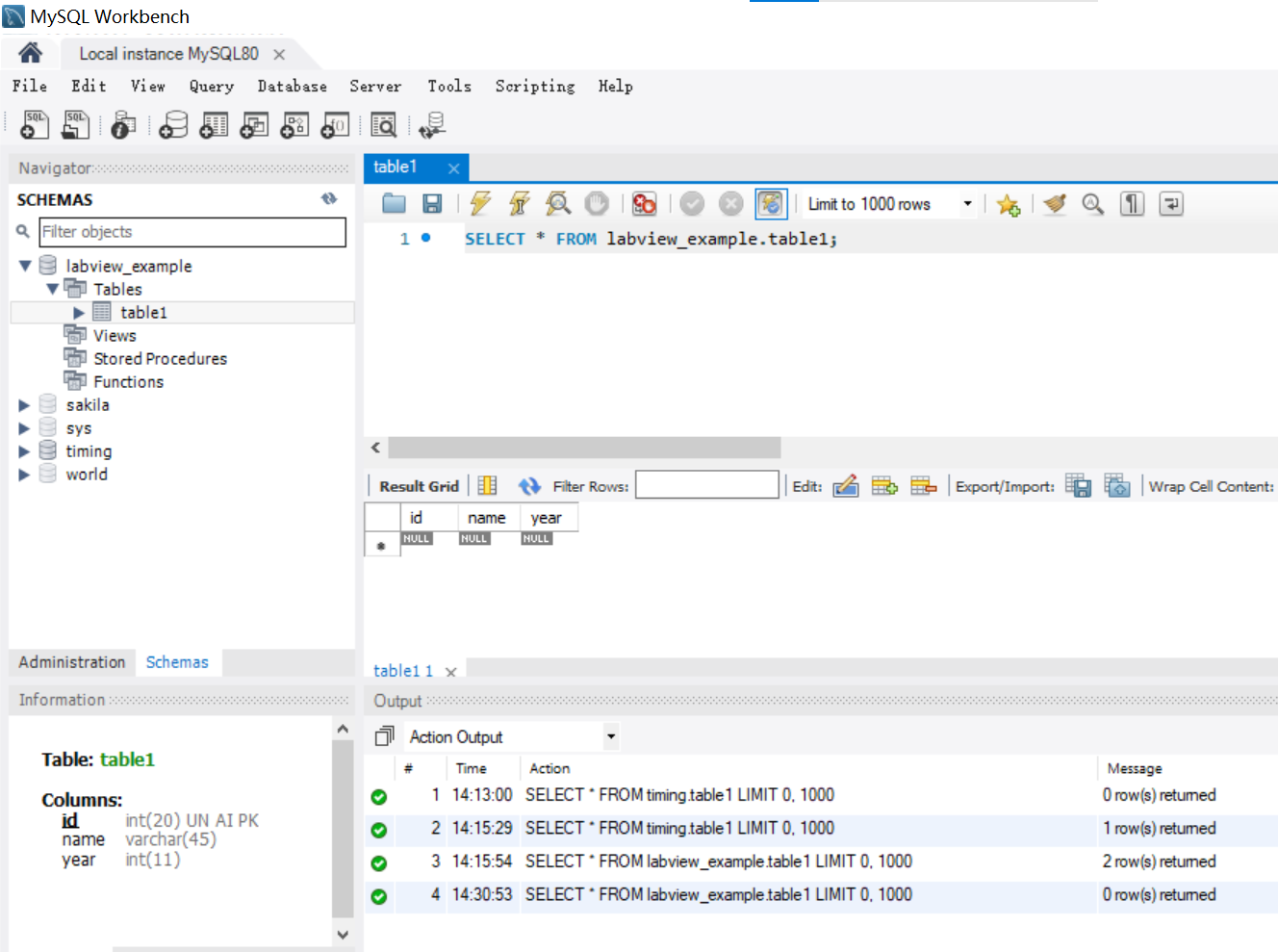The width and height of the screenshot is (1278, 952).
Task: Save current statement as SQL snippet
Action: (x=1008, y=203)
